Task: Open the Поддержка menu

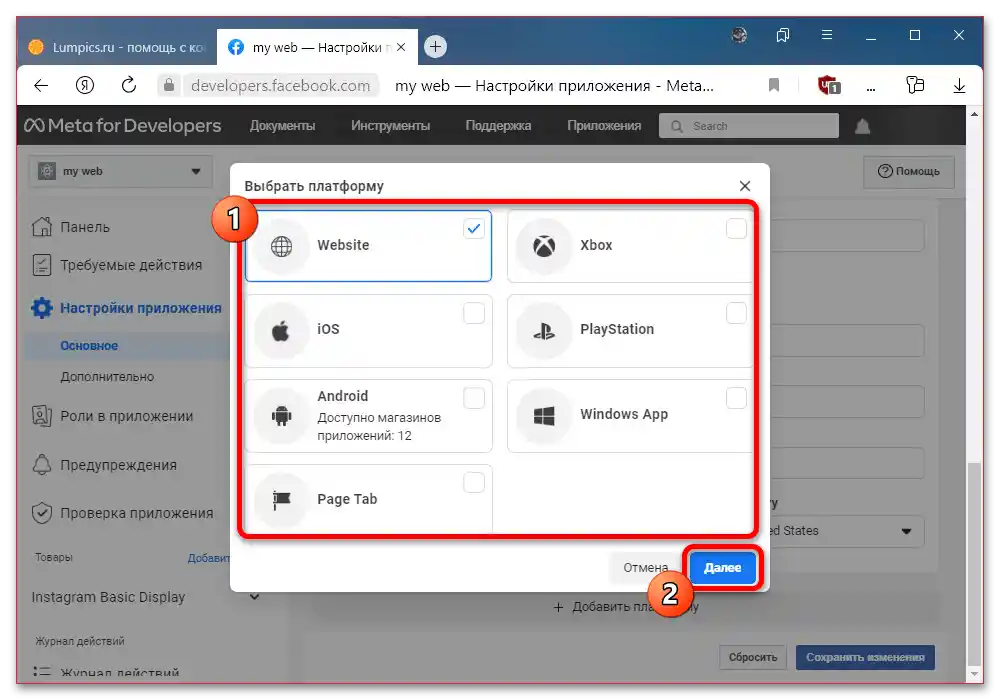Action: point(498,126)
